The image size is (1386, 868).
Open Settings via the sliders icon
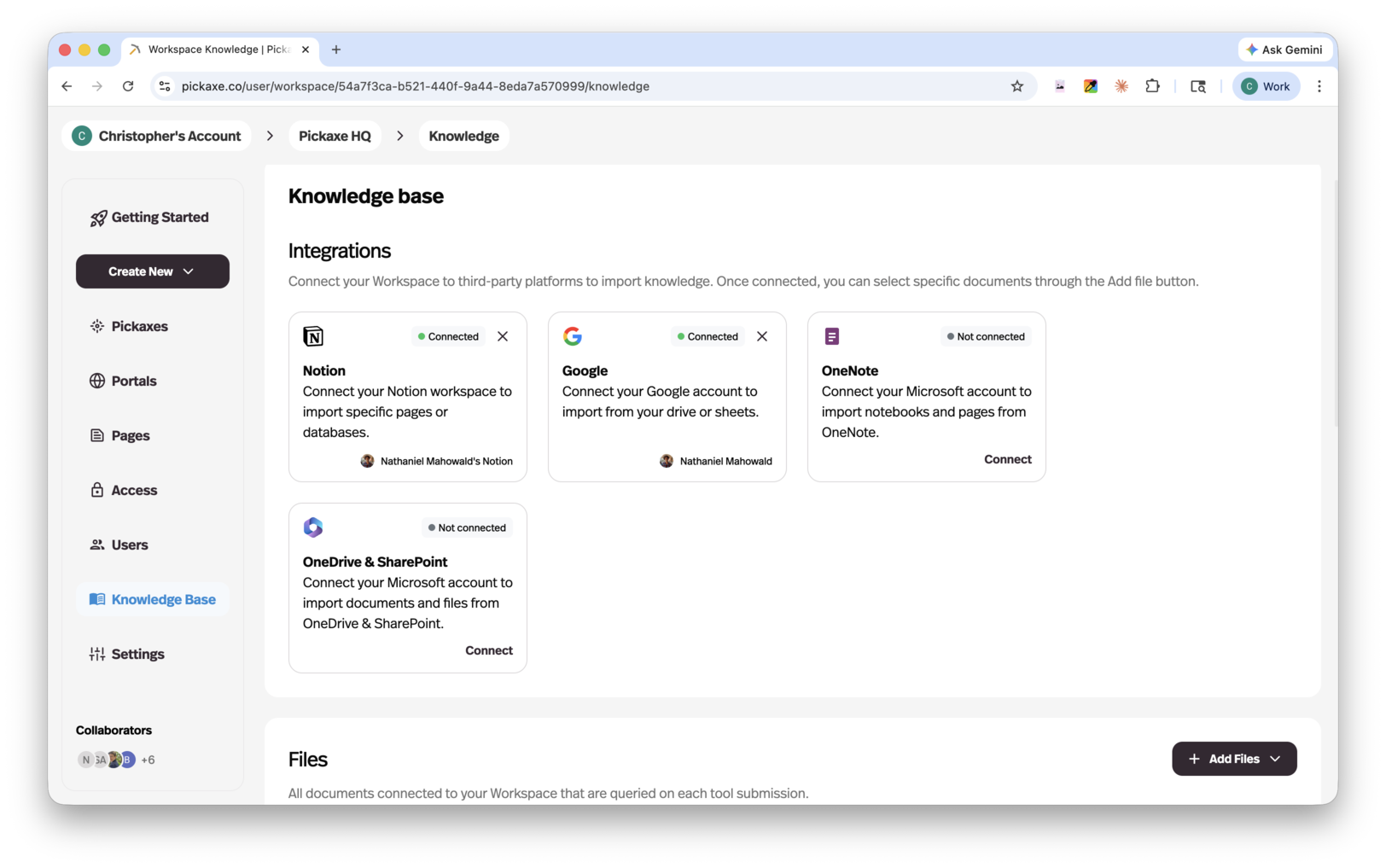(96, 654)
